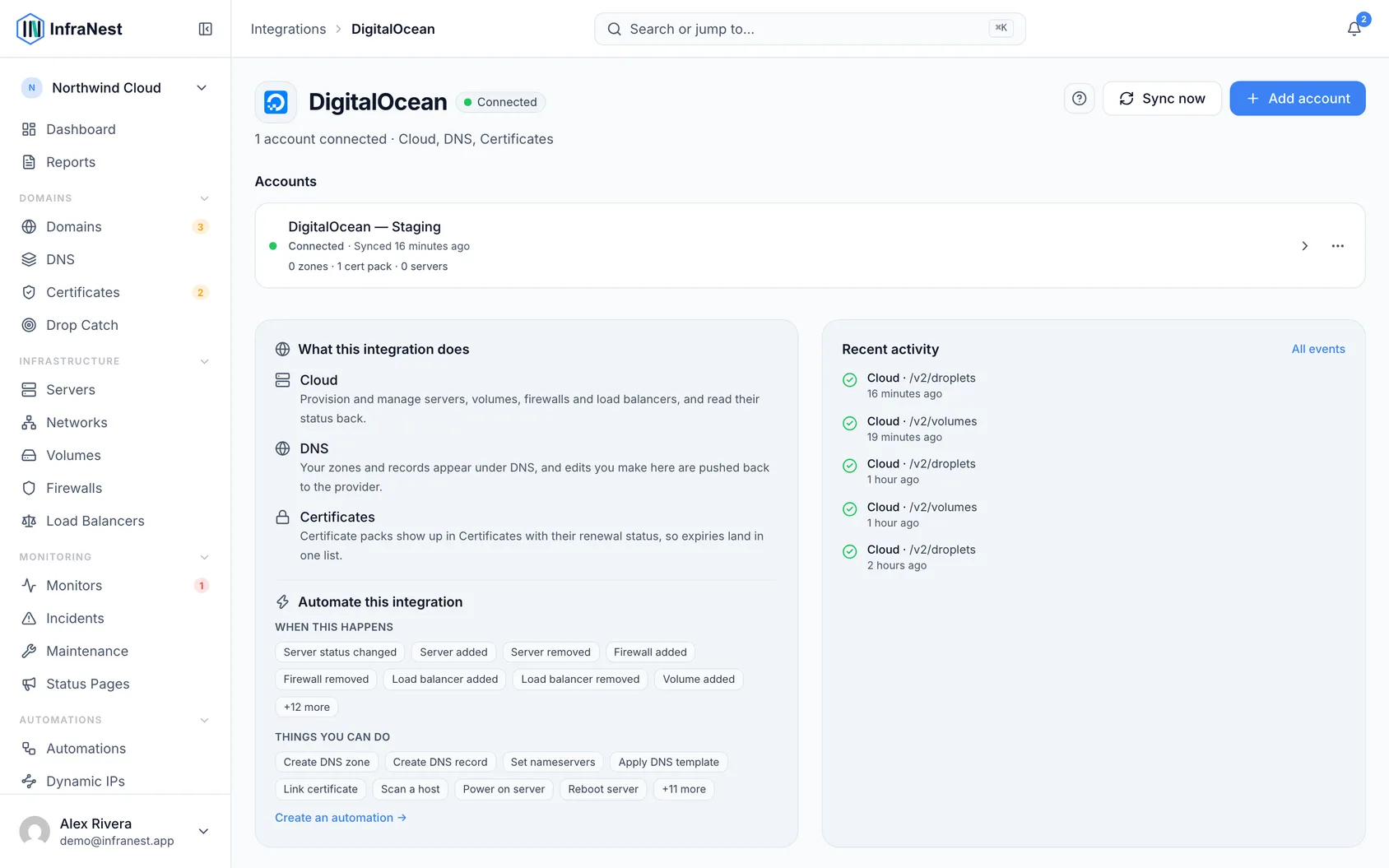Click the DigitalOcean — Staging account name
The image size is (1389, 868).
pos(365,227)
